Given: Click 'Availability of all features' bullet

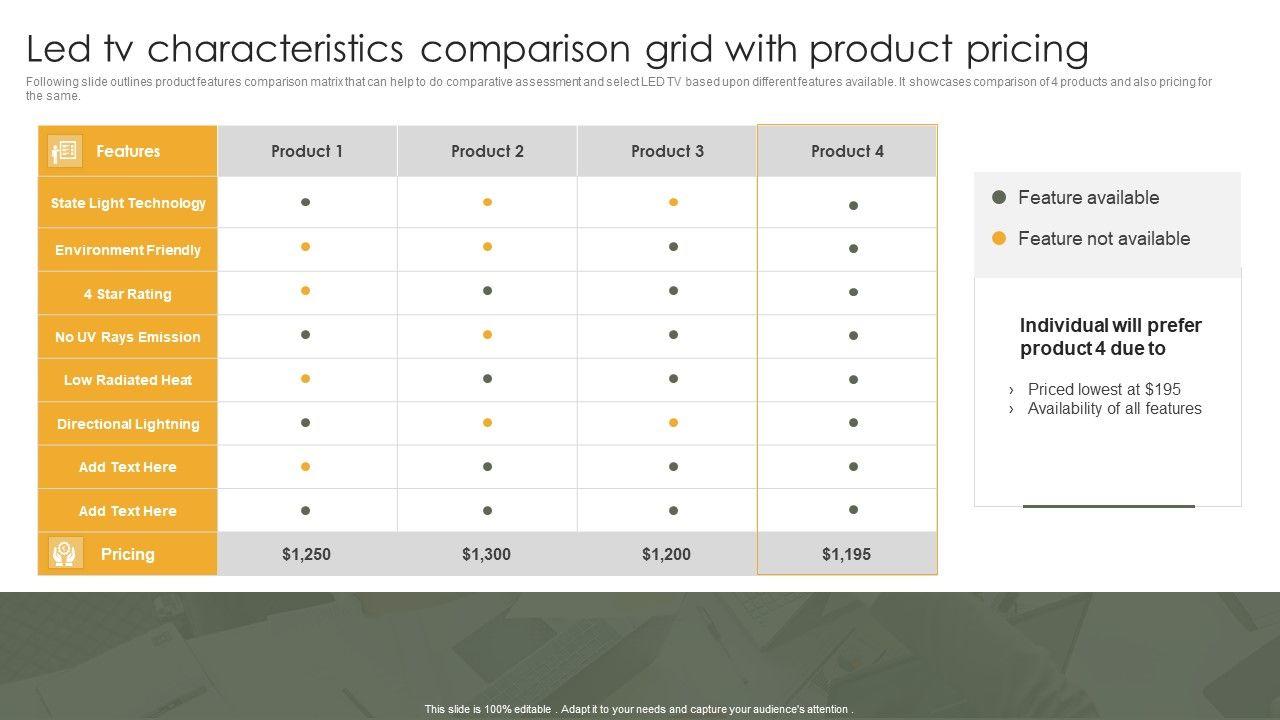Looking at the screenshot, I should pyautogui.click(x=1114, y=408).
